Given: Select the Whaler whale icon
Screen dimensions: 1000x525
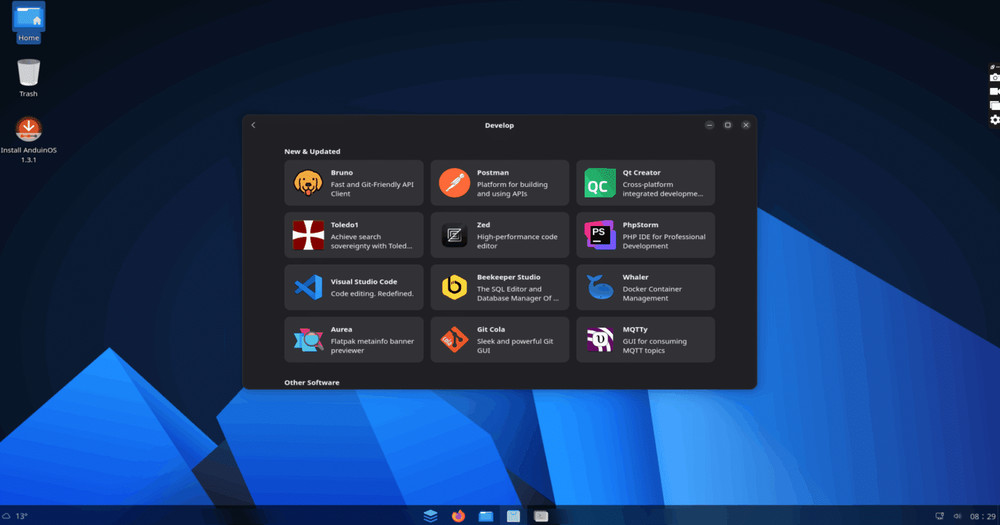Looking at the screenshot, I should (600, 288).
